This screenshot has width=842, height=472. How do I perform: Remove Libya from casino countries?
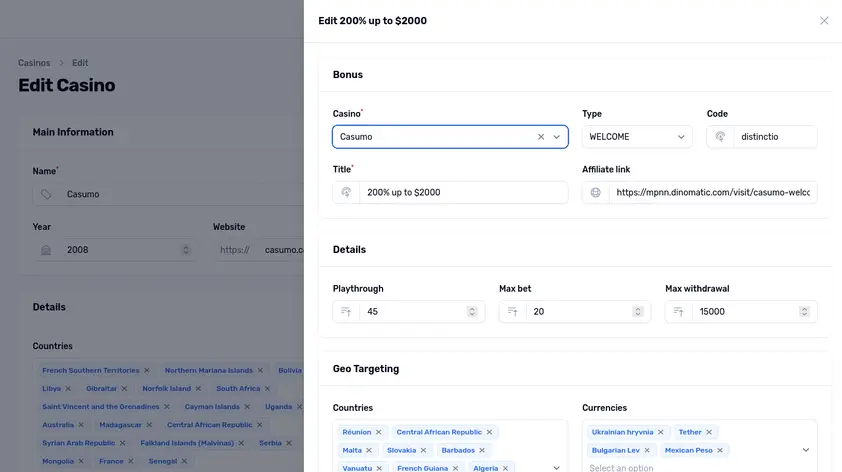(68, 389)
